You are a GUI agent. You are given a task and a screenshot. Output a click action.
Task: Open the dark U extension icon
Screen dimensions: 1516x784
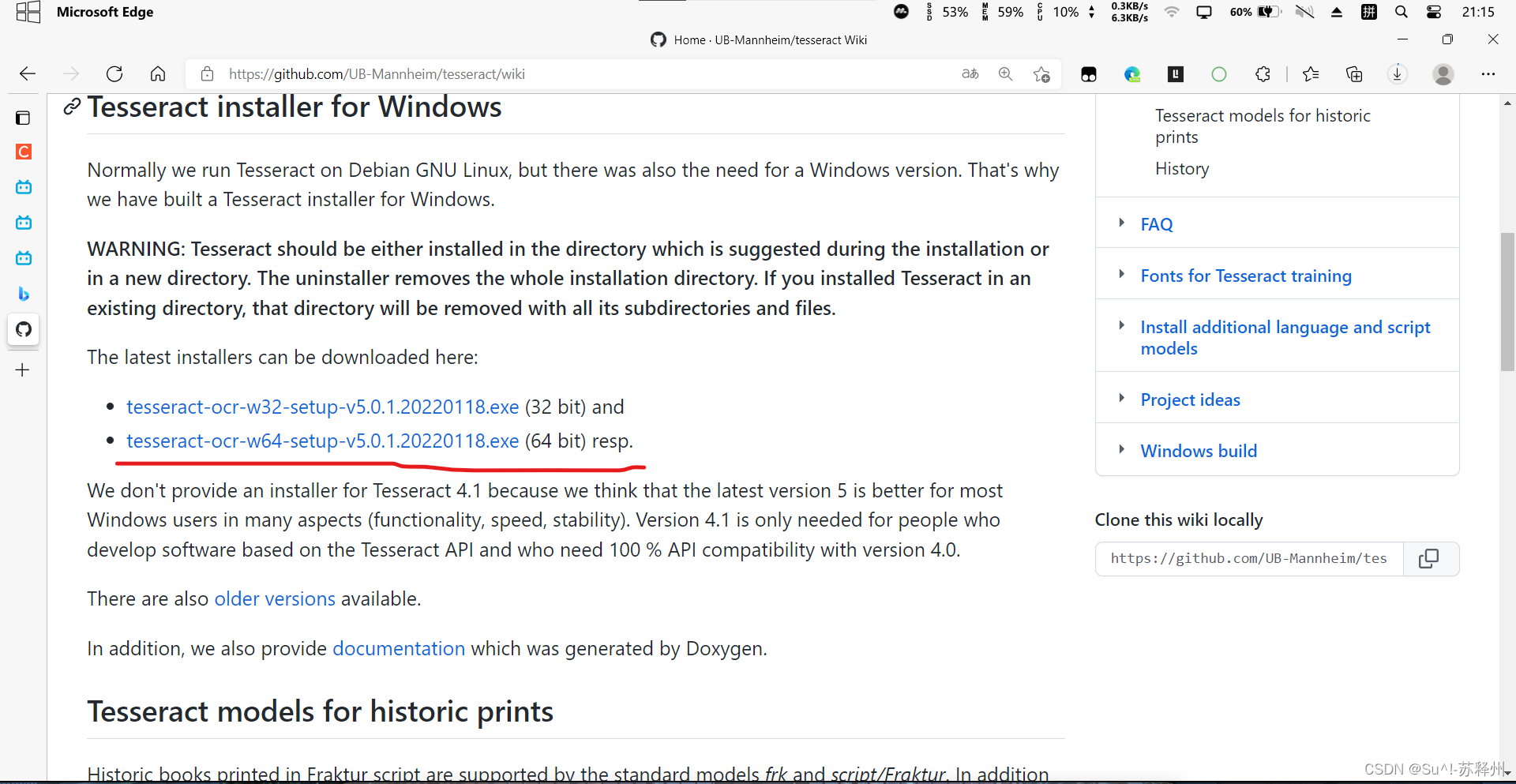click(1176, 74)
